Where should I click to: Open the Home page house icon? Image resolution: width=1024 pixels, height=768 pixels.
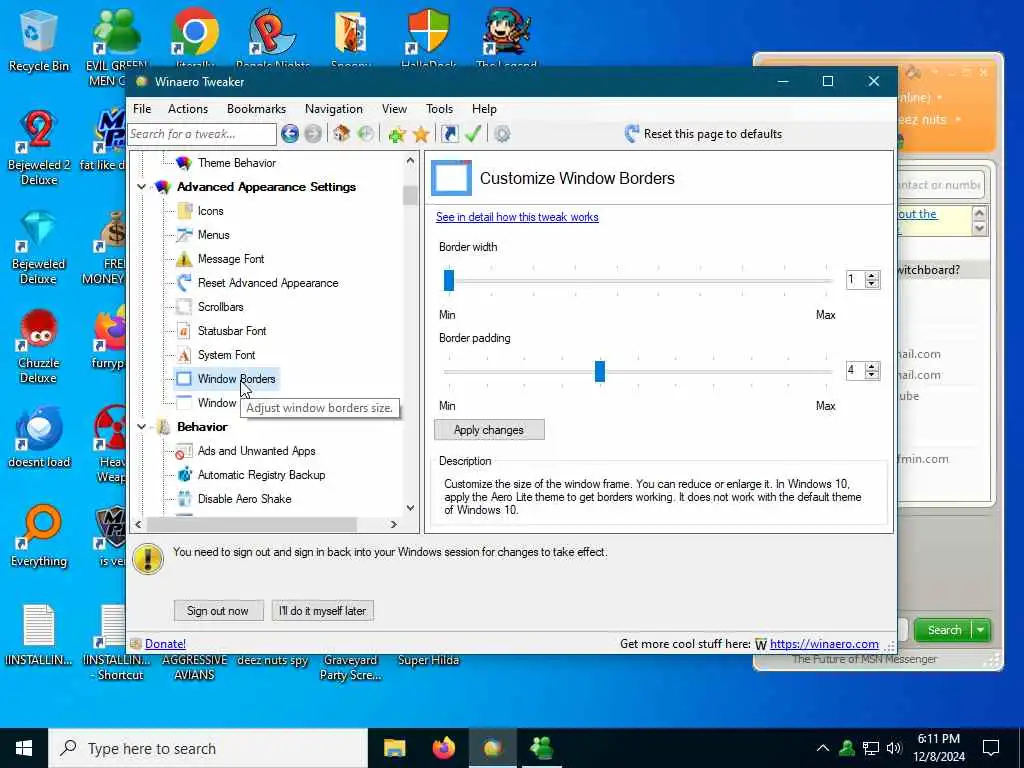coord(341,134)
